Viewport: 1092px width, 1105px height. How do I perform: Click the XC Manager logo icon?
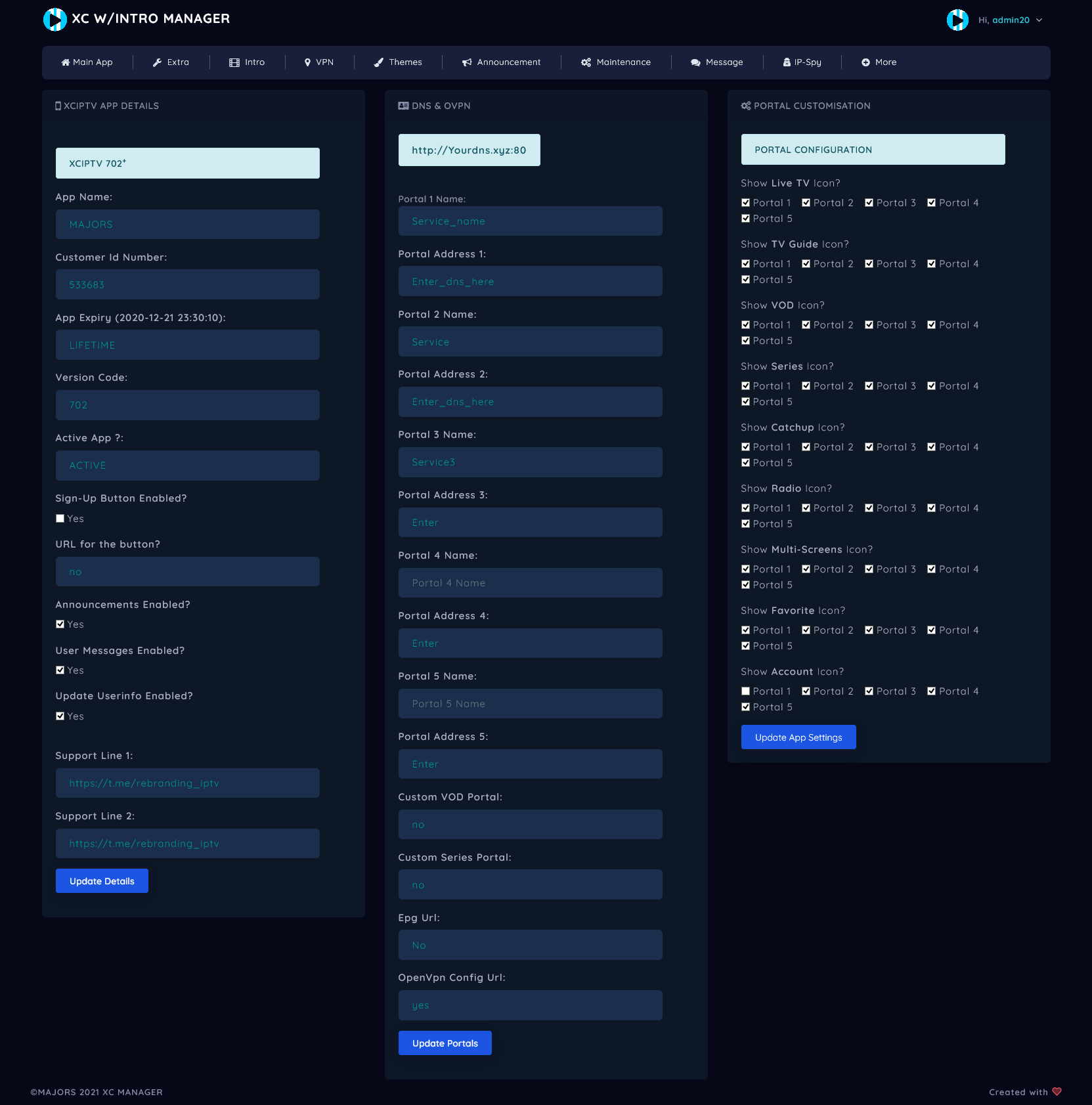[x=55, y=19]
